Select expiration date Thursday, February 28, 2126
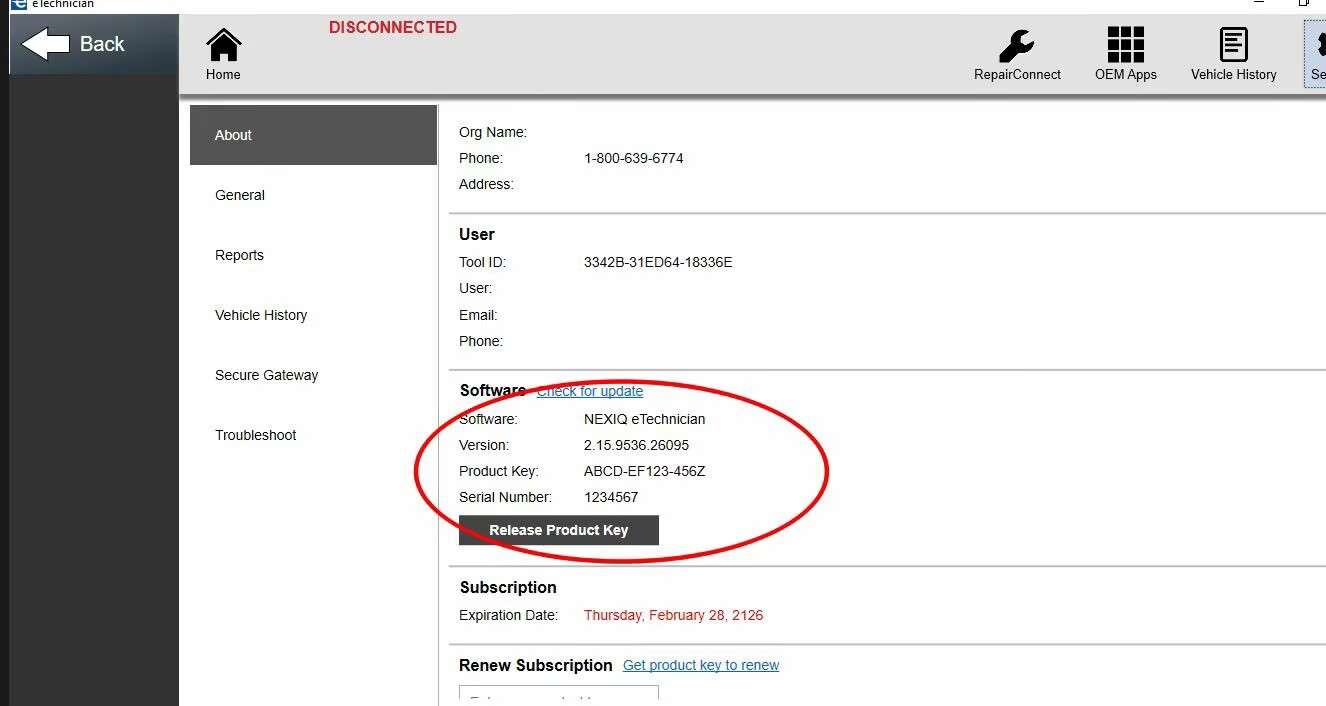The height and width of the screenshot is (706, 1326). (x=673, y=615)
